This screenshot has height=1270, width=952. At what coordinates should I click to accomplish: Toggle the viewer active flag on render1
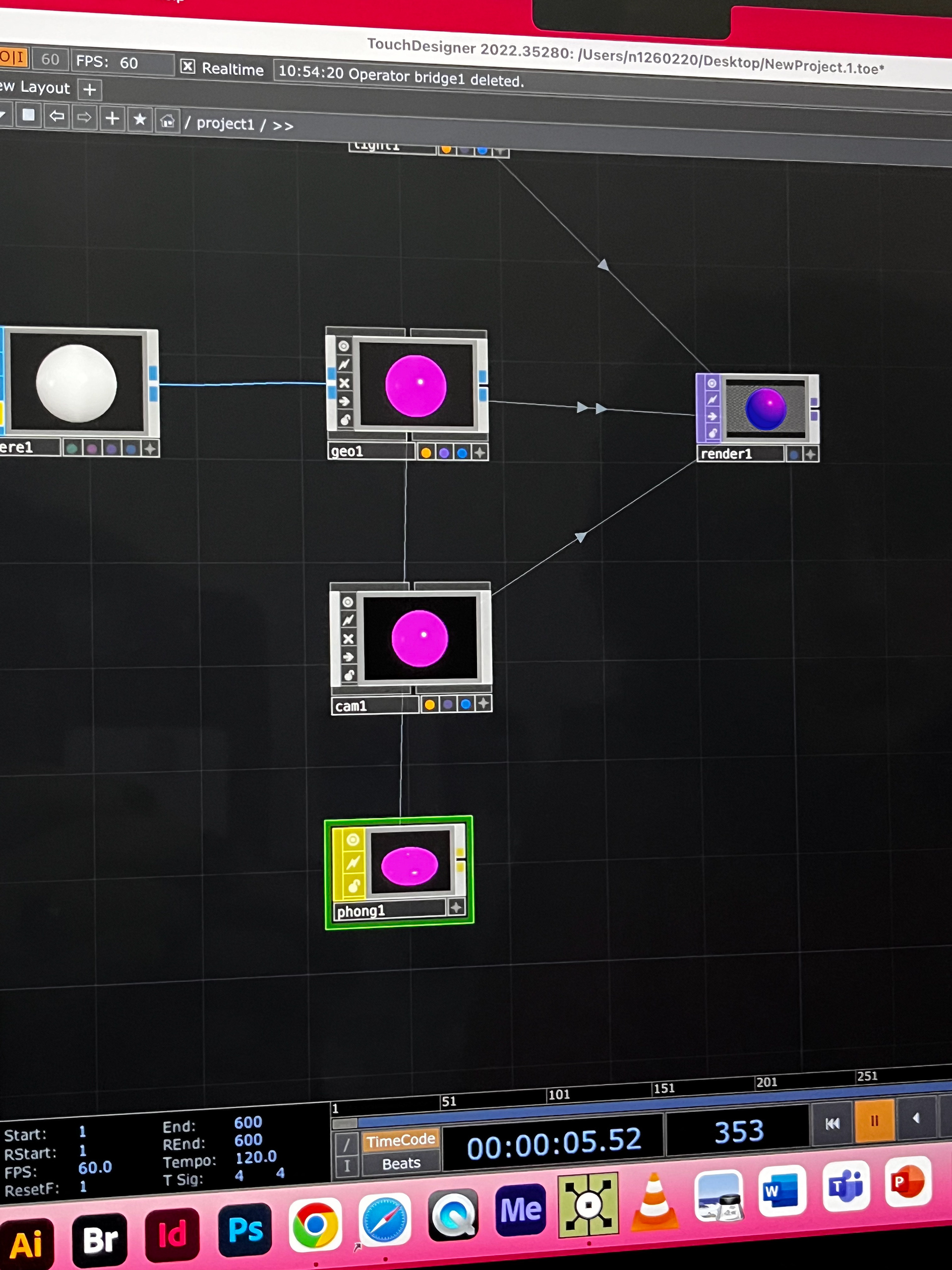point(712,383)
